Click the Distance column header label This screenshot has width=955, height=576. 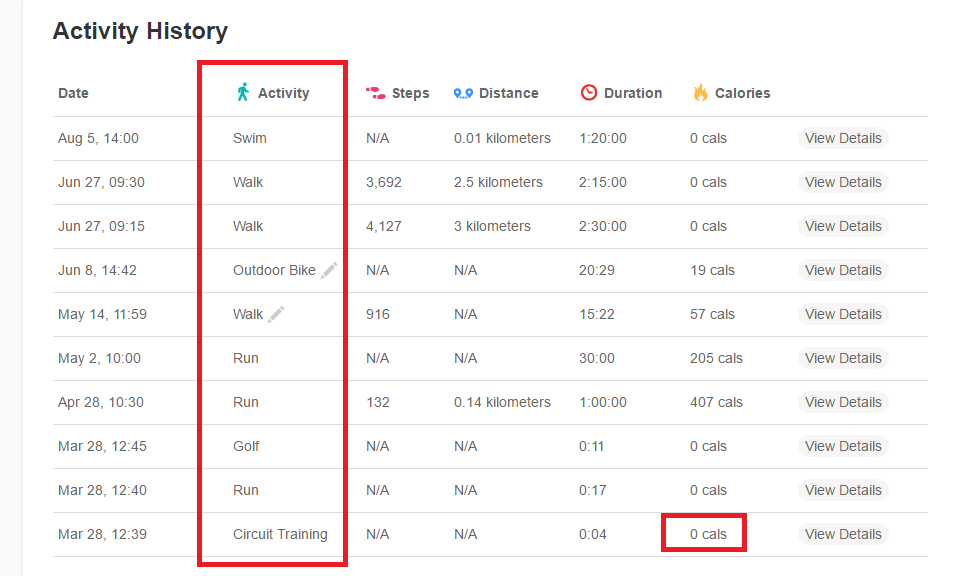pyautogui.click(x=508, y=93)
